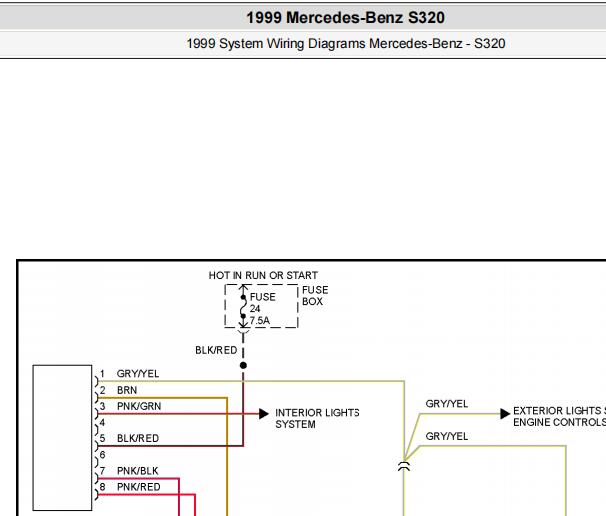Click the upper GRY/YEL label near Exterior Lights
This screenshot has width=606, height=516.
447,404
